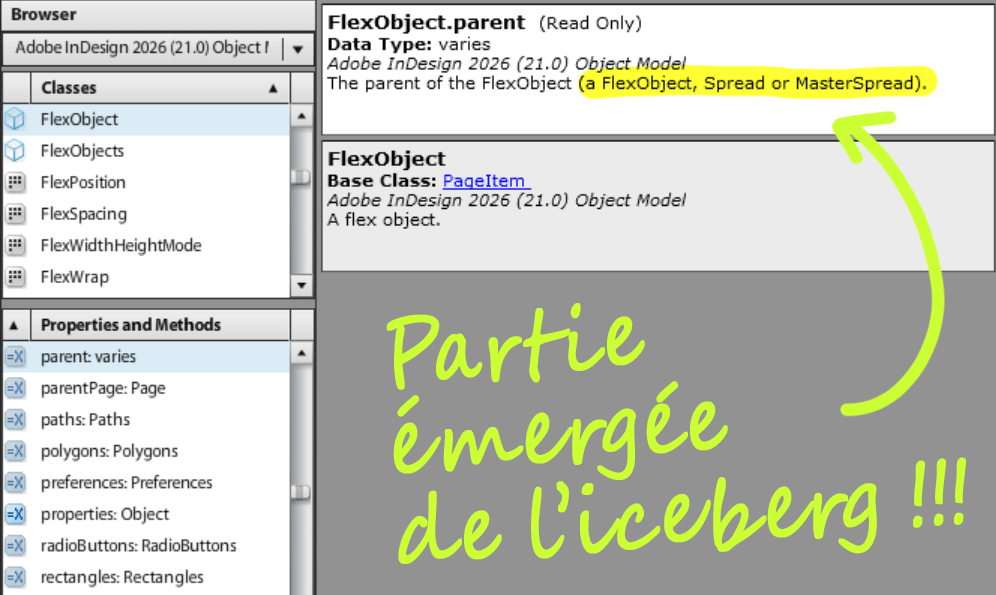Screen dimensions: 996x595
Task: Click the polygons property icon
Action: click(x=15, y=451)
